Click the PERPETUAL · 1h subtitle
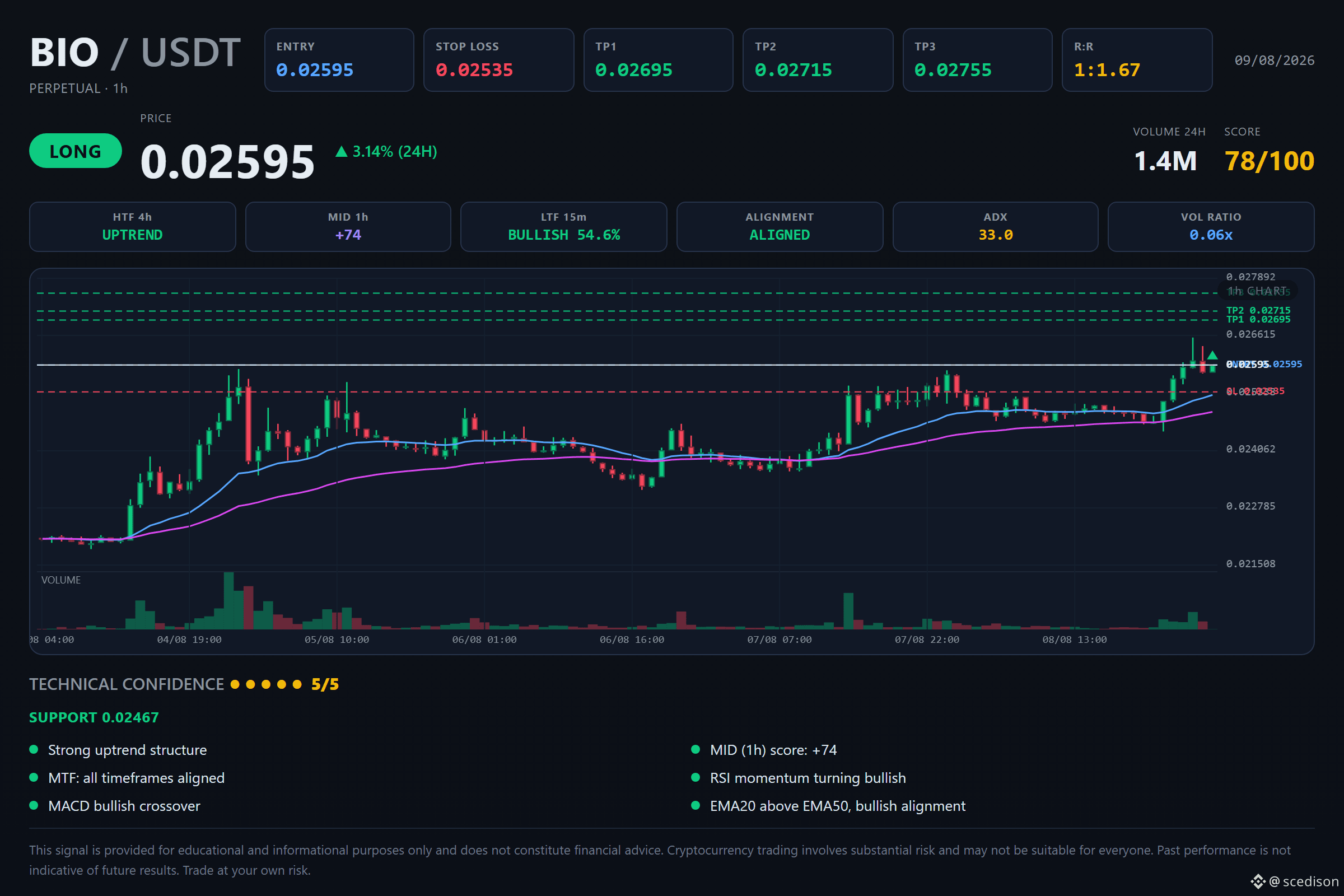1344x896 pixels. [x=78, y=88]
